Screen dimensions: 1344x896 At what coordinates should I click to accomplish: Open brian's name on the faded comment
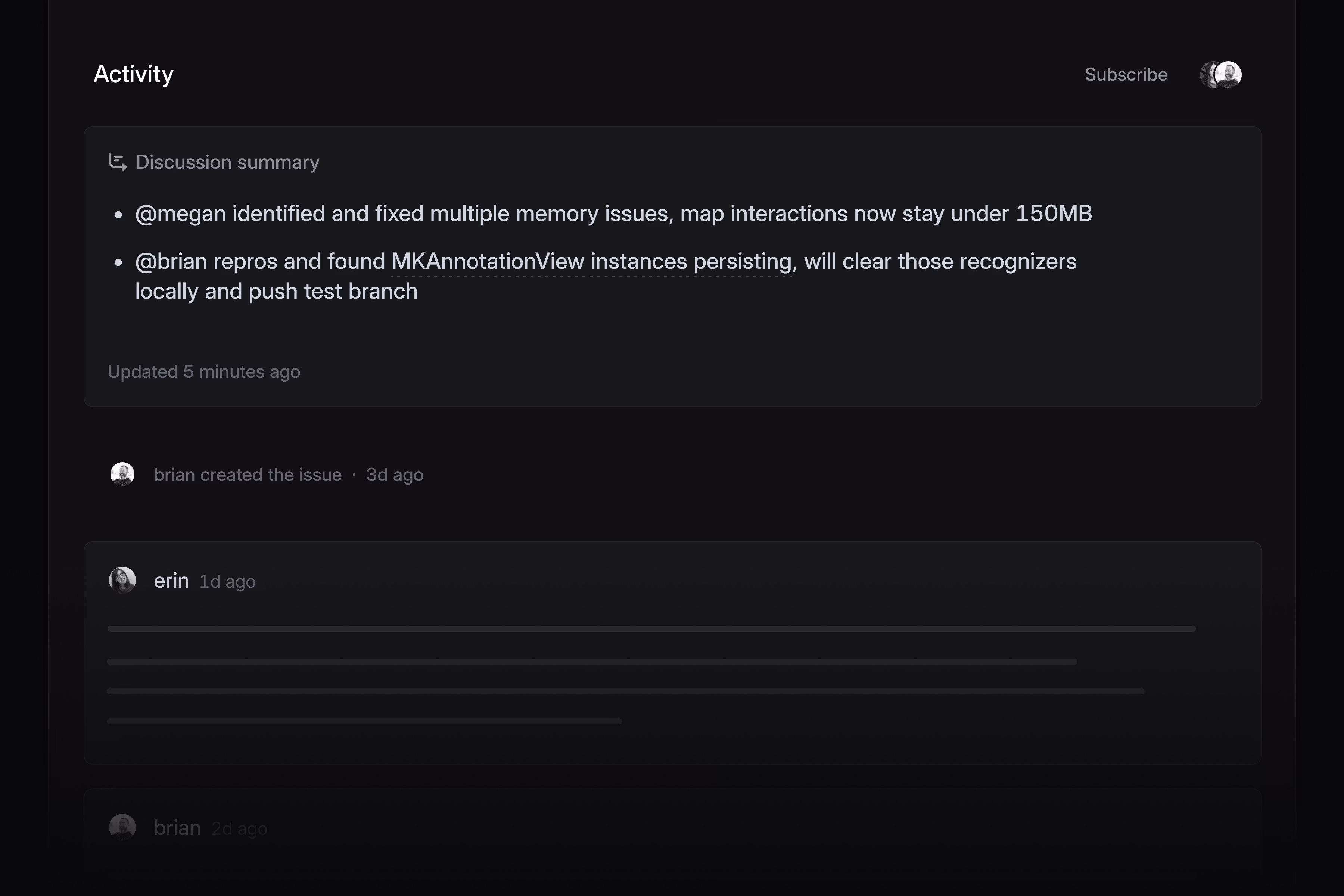tap(177, 827)
